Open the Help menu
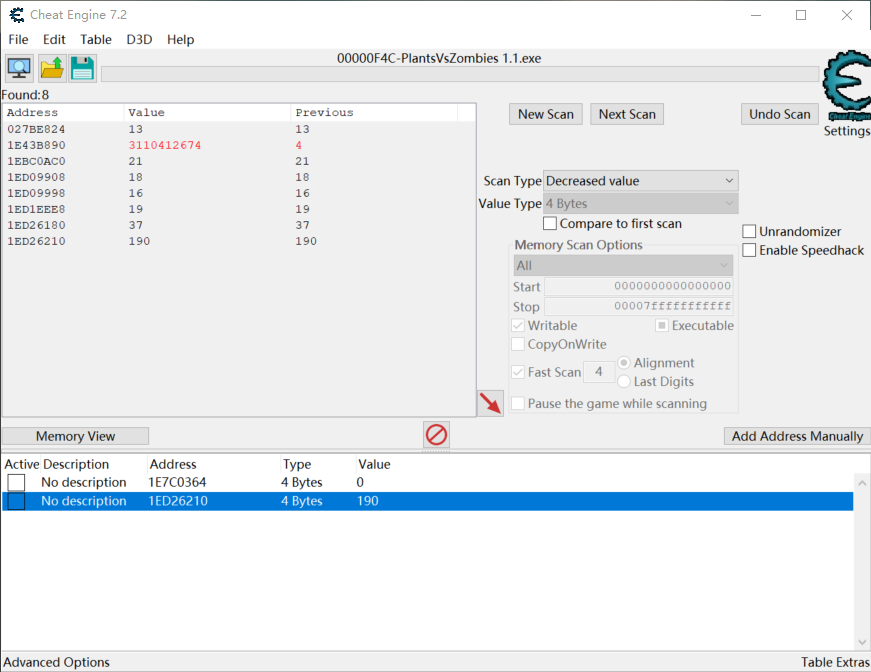Image resolution: width=871 pixels, height=672 pixels. (181, 39)
